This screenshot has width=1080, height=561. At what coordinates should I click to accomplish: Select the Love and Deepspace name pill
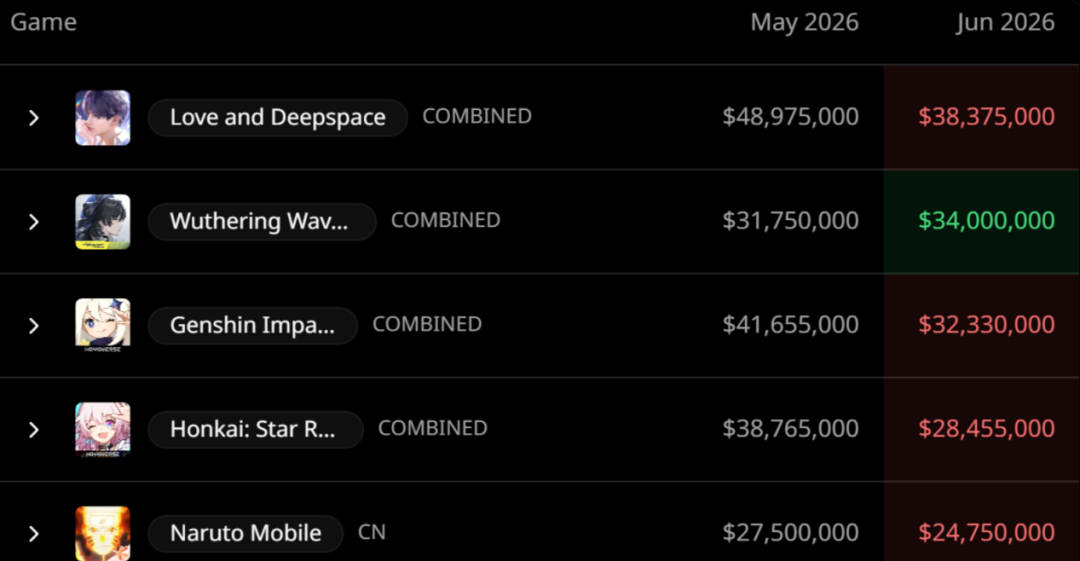[278, 117]
